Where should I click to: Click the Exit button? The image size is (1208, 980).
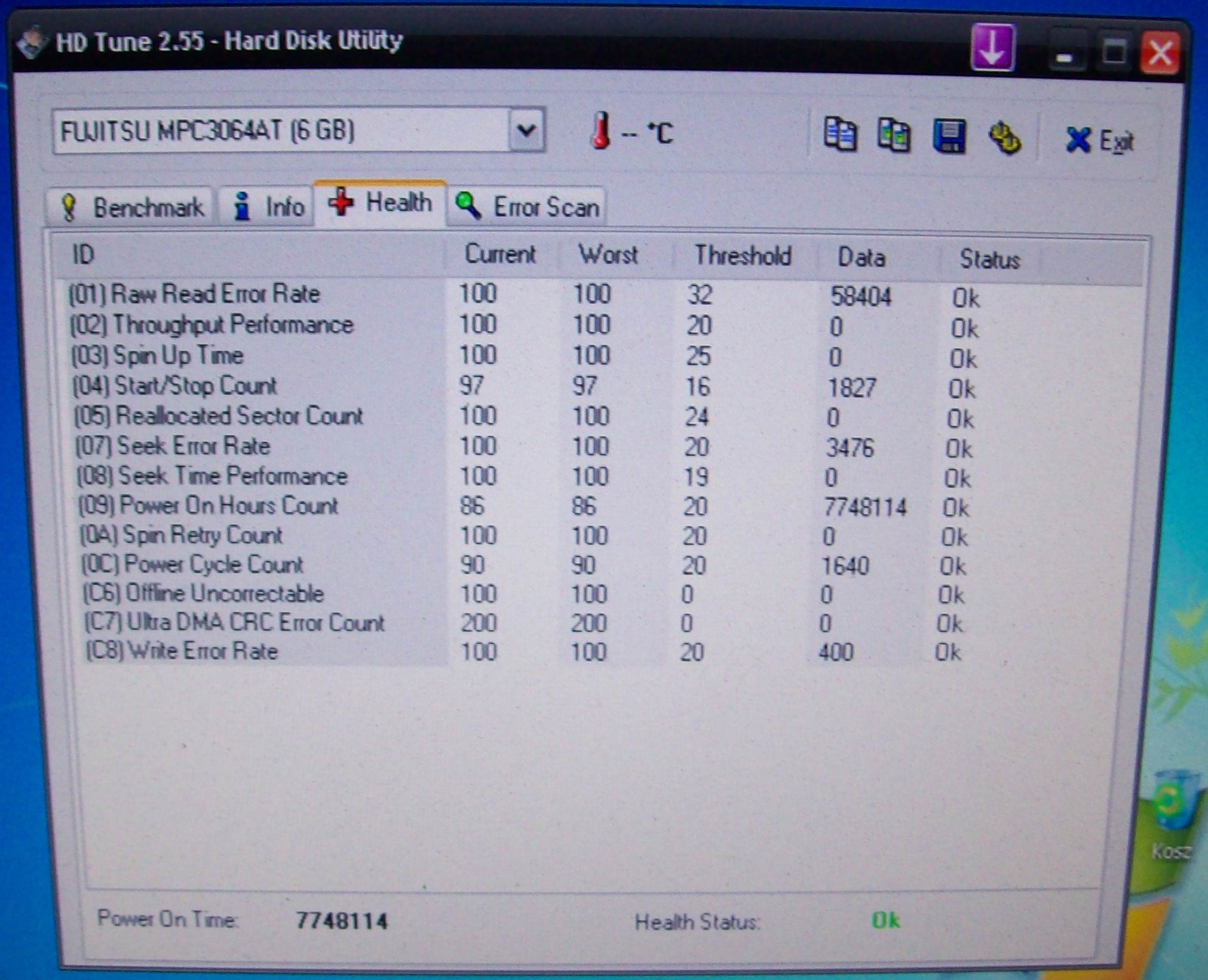[x=1099, y=141]
